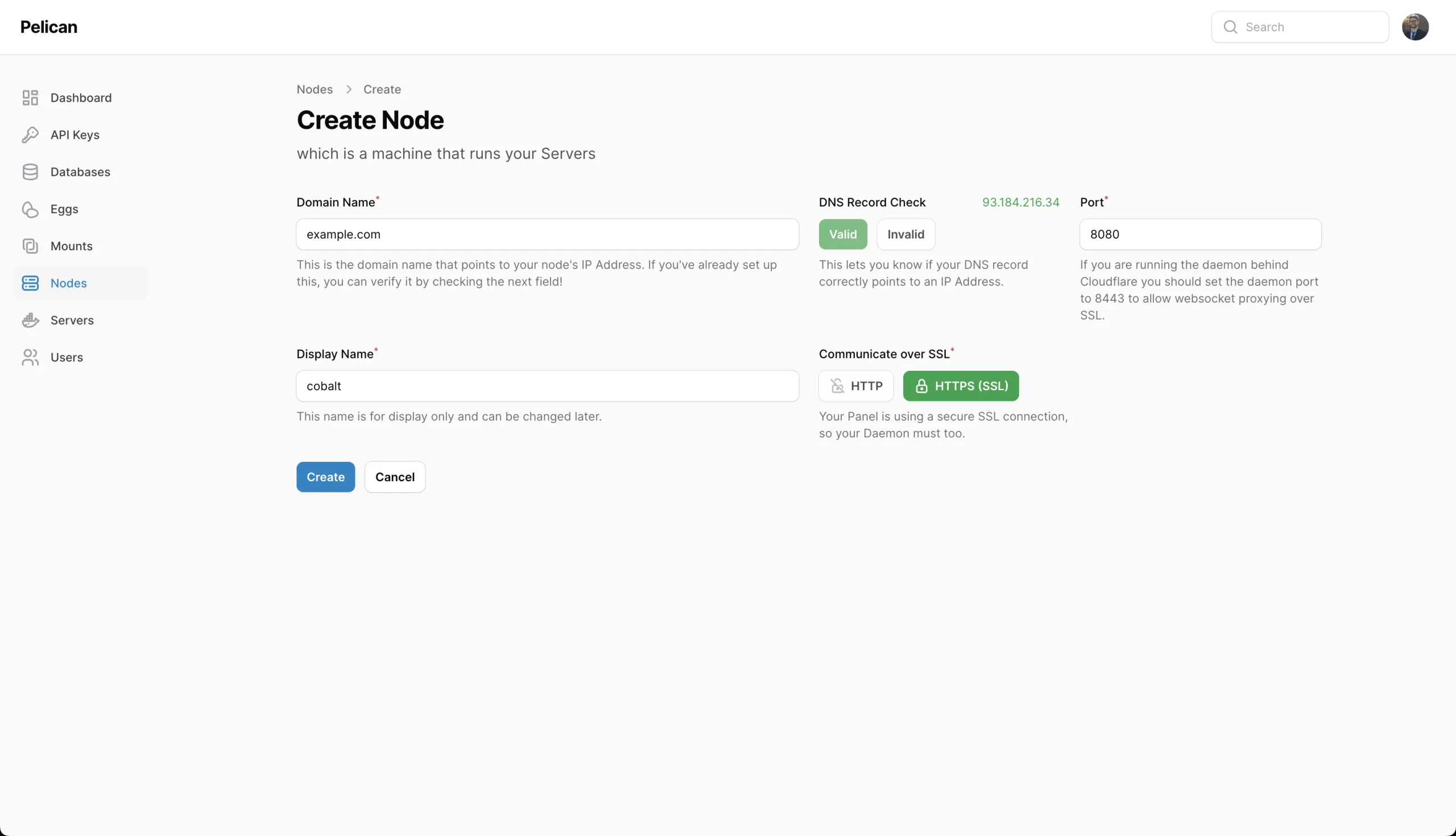
Task: Go to Nodes breadcrumb link
Action: tap(315, 90)
